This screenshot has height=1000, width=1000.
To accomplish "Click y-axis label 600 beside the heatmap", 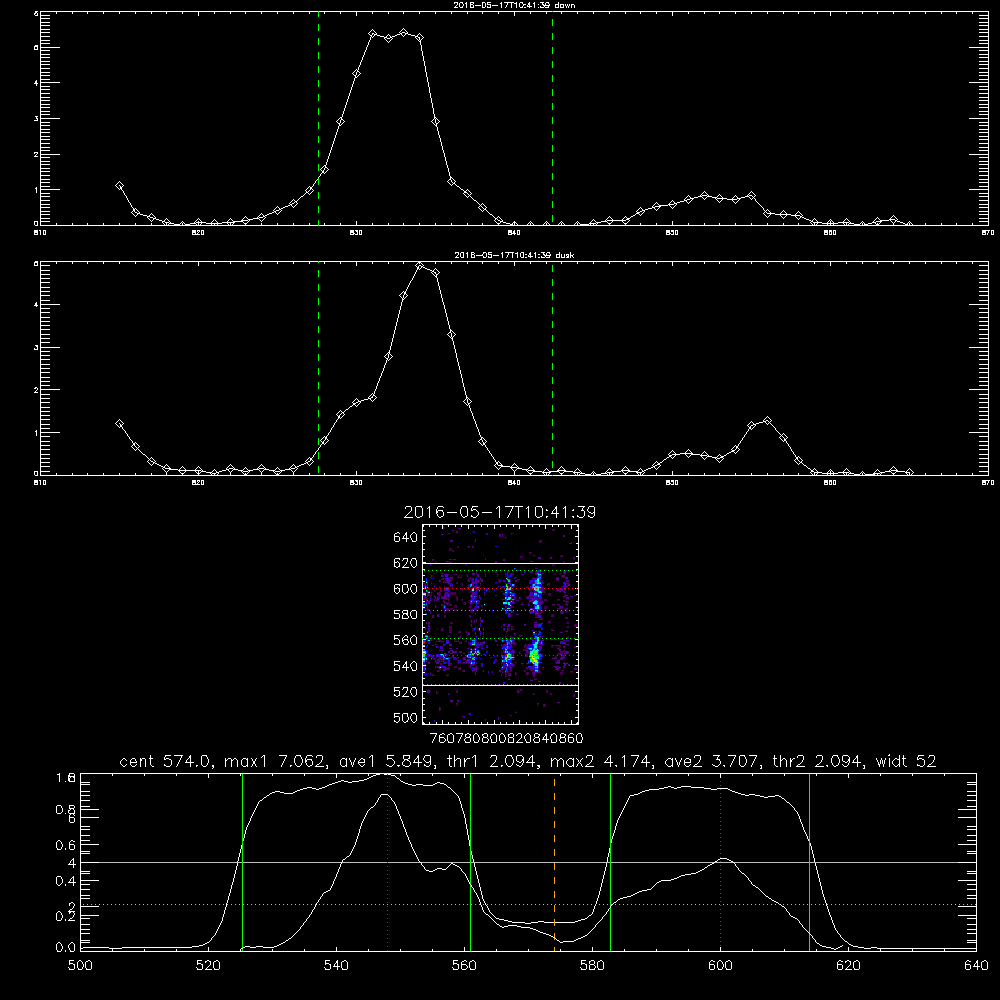I will tap(406, 589).
